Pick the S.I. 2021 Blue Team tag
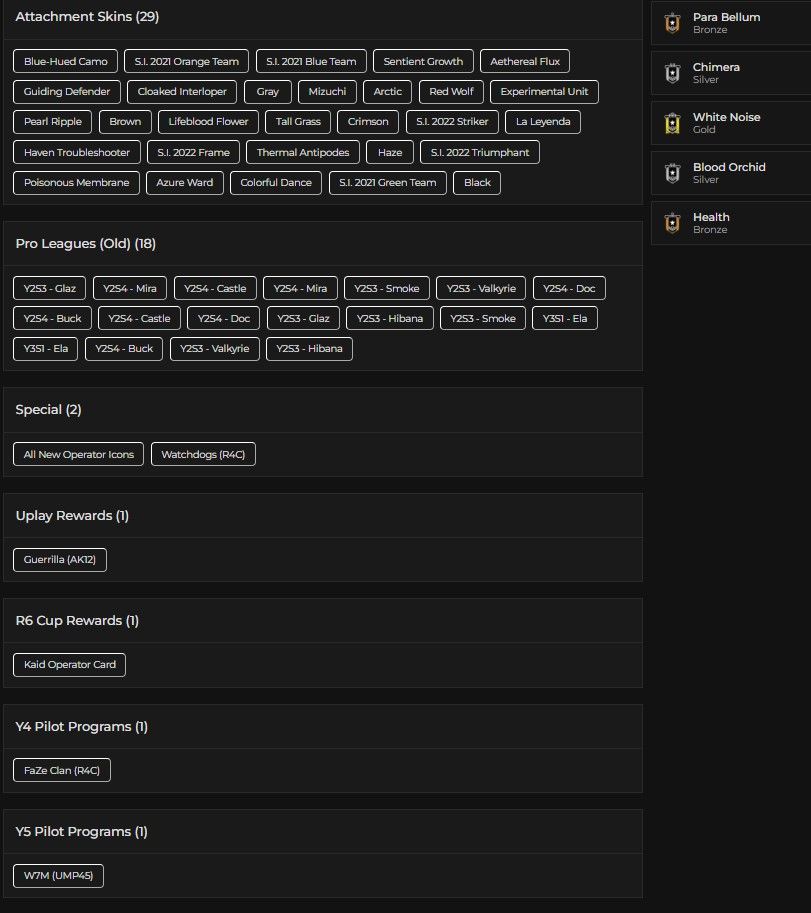811x913 pixels. coord(311,61)
